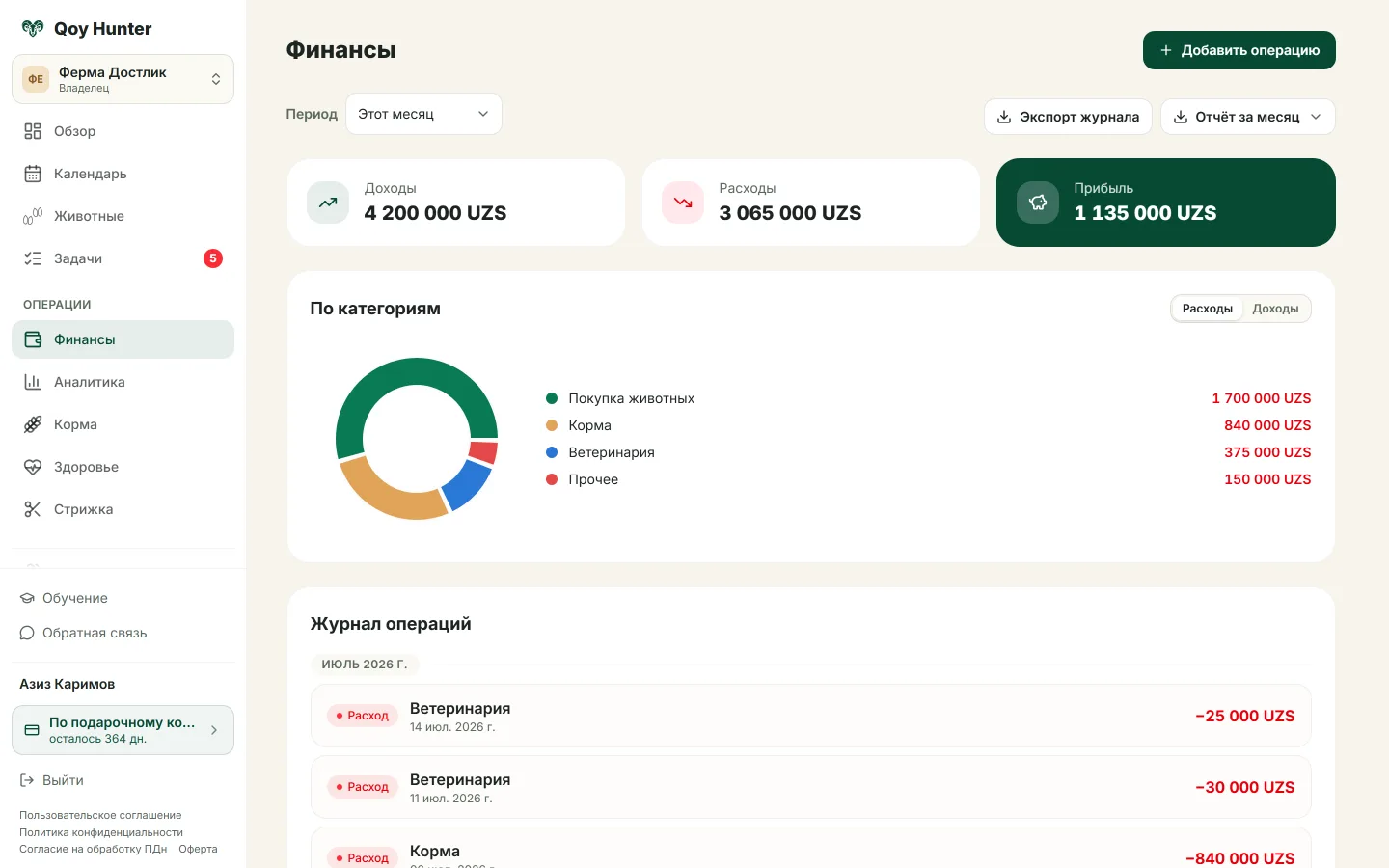Click the 150 000 UZS amount

click(x=1267, y=479)
